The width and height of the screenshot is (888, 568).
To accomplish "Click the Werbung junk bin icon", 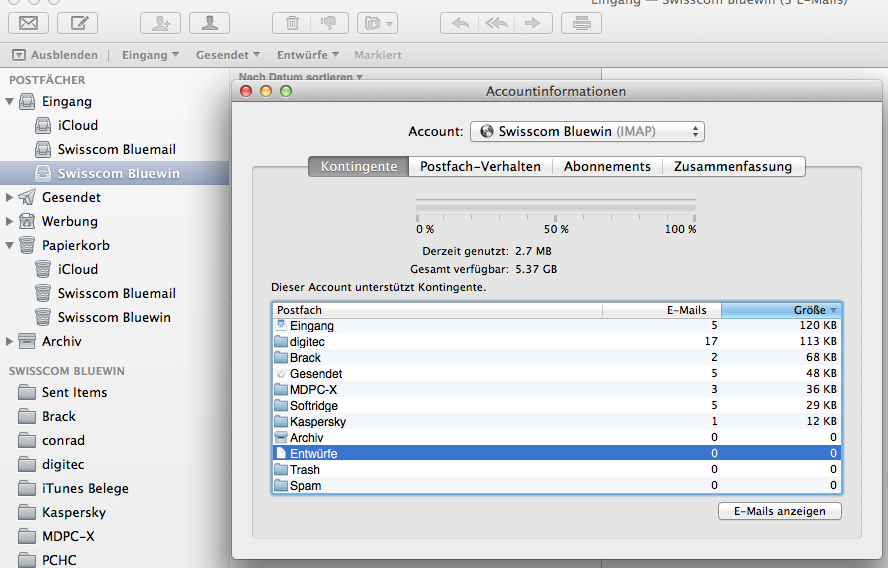I will (27, 221).
